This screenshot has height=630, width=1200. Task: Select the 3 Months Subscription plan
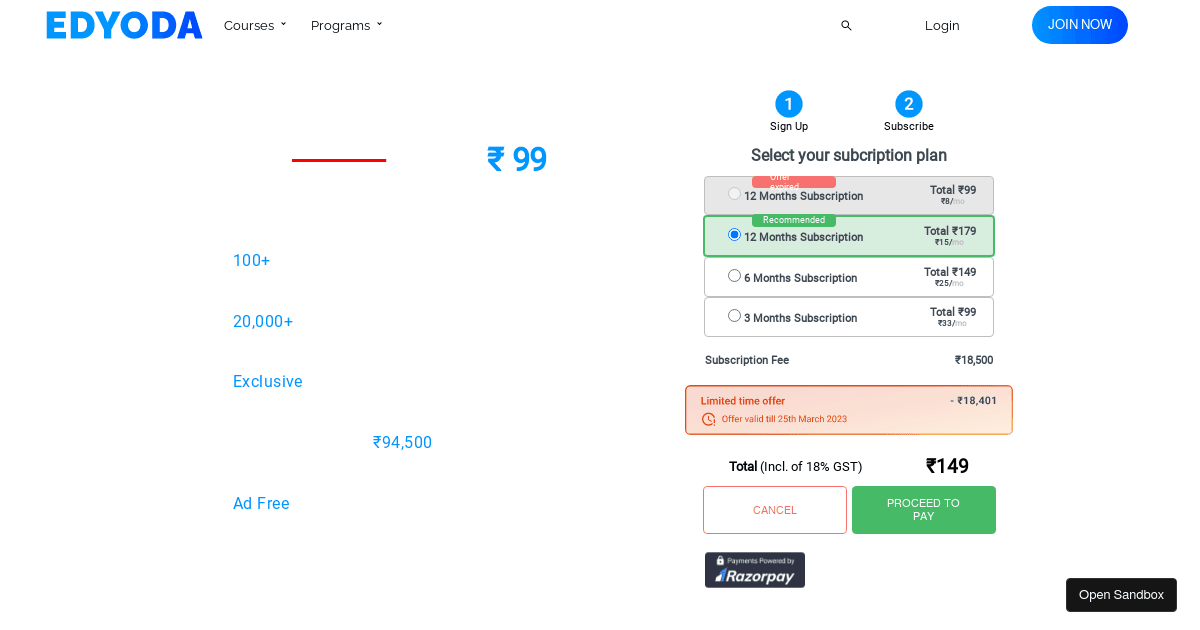[734, 315]
